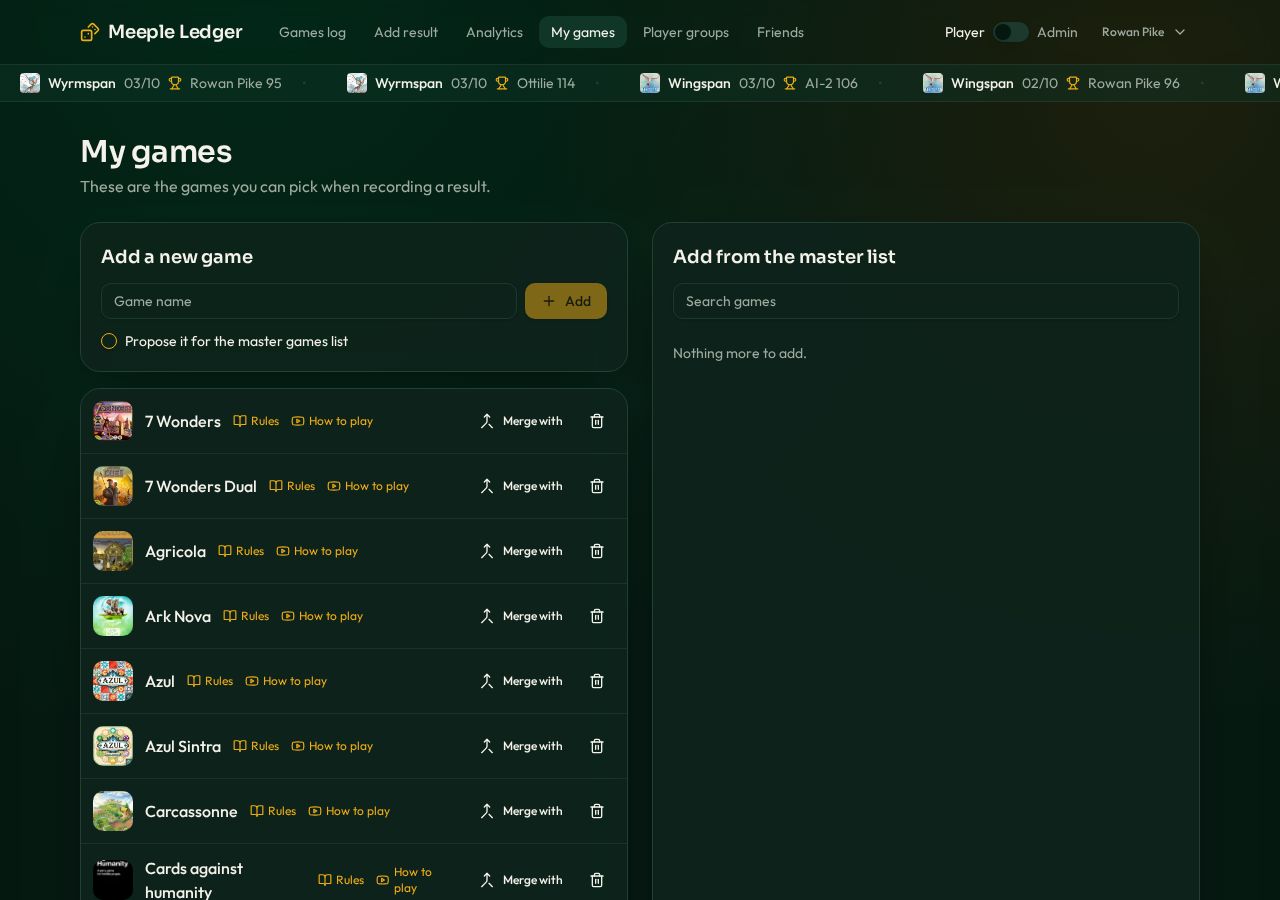Click the Player label
Viewport: 1280px width, 900px height.
(964, 32)
